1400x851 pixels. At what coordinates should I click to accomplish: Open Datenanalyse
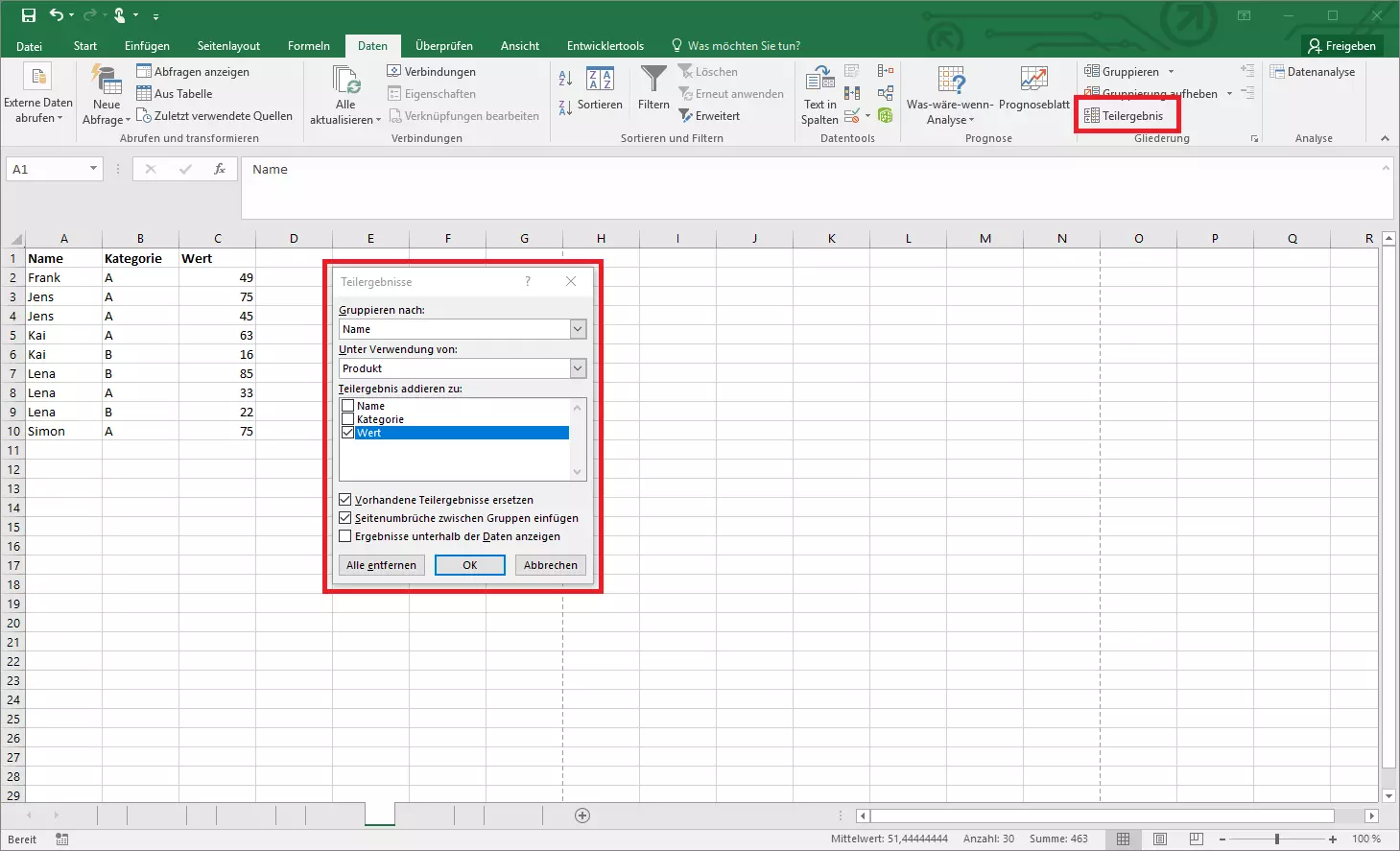[x=1313, y=71]
